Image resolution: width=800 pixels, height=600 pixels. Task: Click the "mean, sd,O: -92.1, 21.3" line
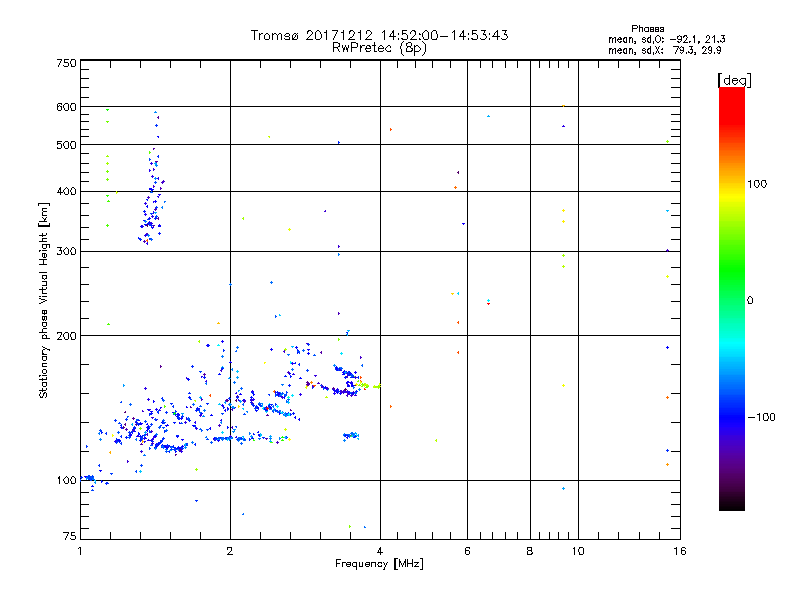[666, 39]
